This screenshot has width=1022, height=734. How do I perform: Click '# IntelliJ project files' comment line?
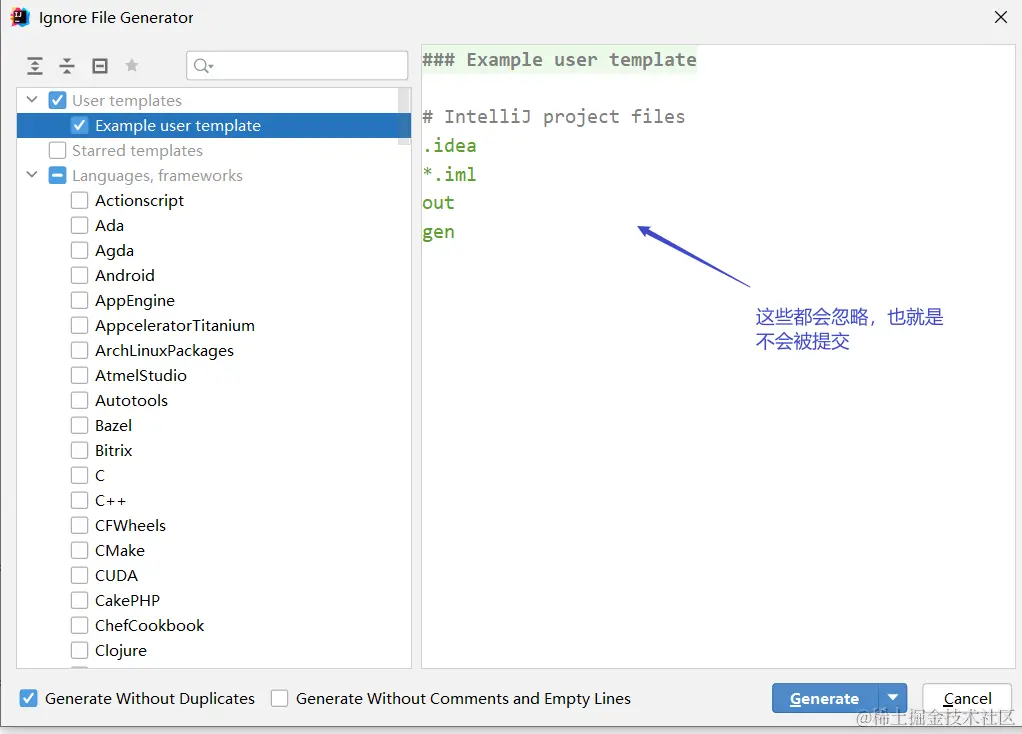point(553,117)
